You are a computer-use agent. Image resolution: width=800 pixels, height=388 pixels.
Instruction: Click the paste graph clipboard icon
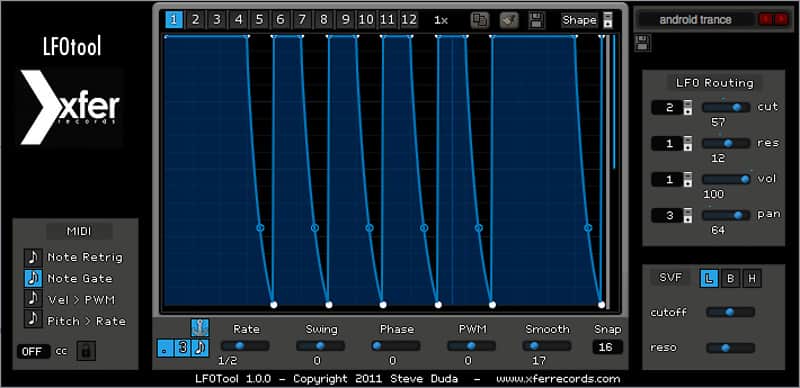[x=509, y=20]
